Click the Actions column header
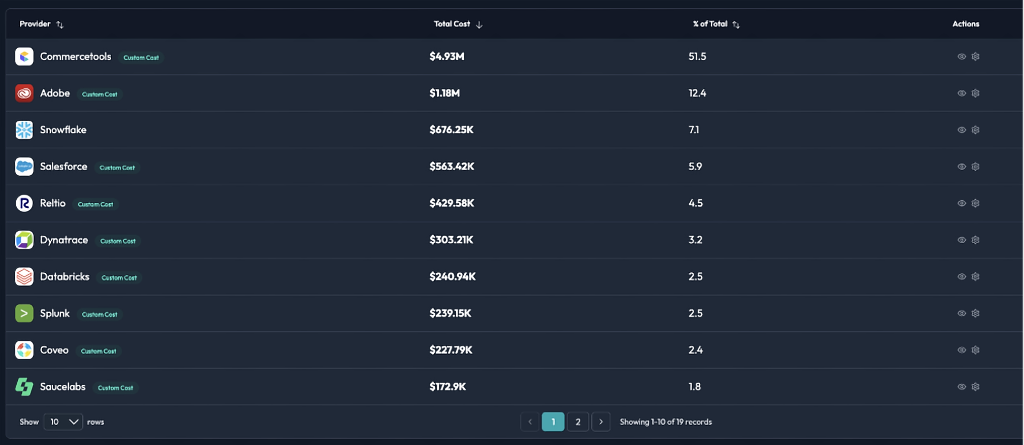Screen dimensions: 1024x445 [x=966, y=24]
